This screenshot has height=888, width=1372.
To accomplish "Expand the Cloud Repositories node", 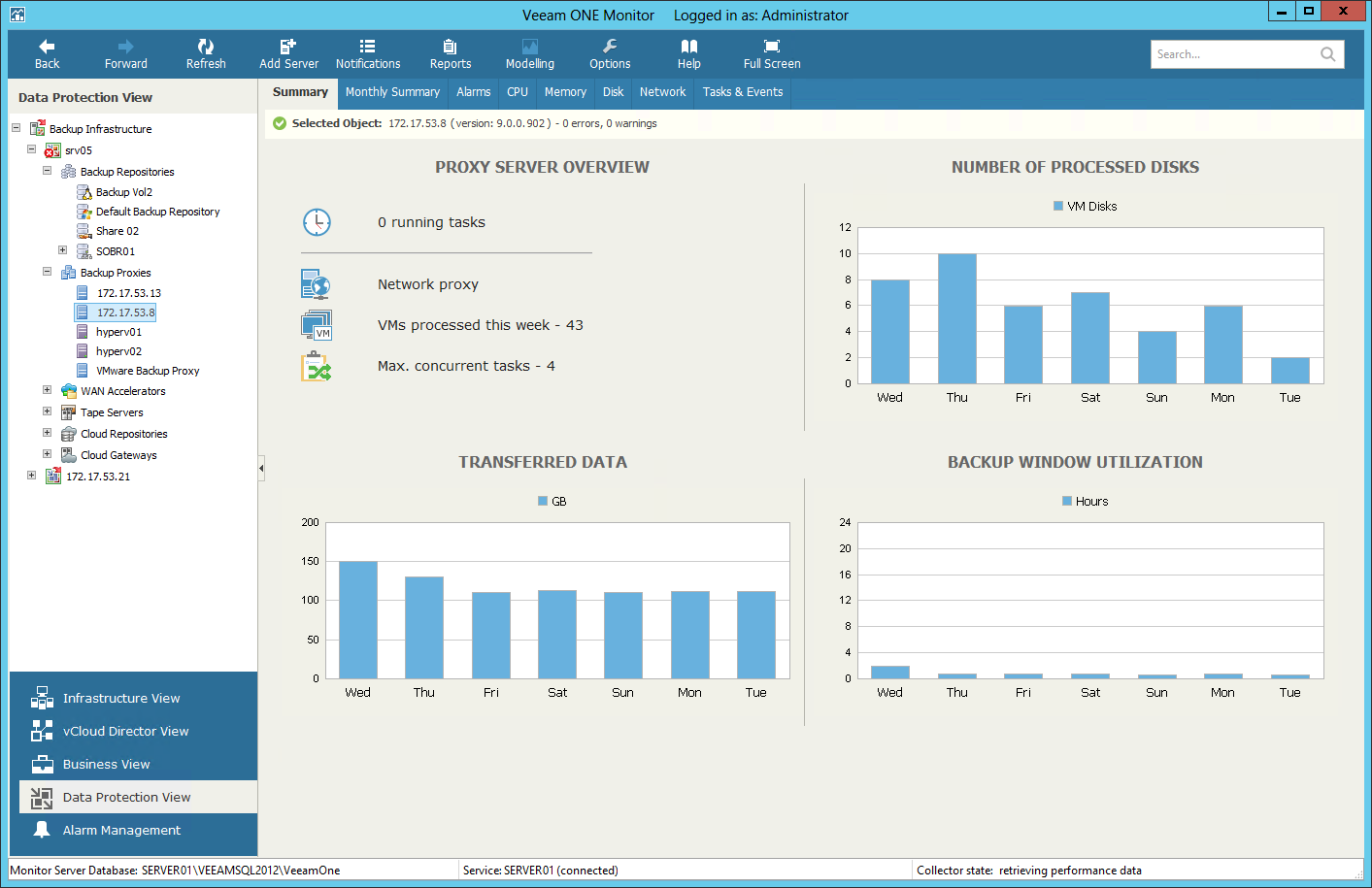I will 47,433.
